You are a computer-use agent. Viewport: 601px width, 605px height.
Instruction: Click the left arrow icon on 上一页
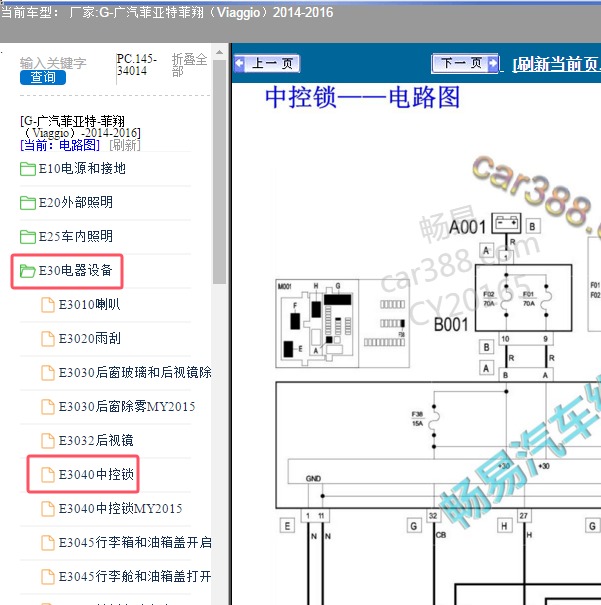coord(240,63)
